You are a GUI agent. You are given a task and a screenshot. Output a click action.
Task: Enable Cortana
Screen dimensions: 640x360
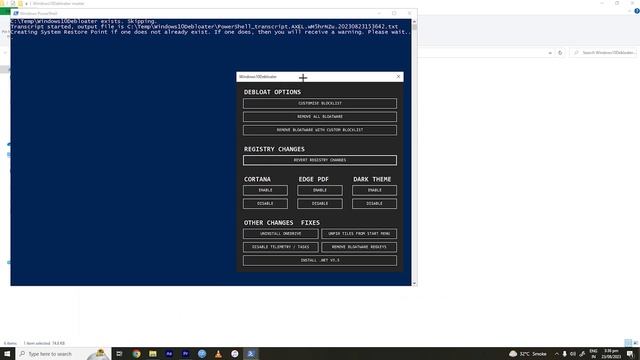click(265, 190)
